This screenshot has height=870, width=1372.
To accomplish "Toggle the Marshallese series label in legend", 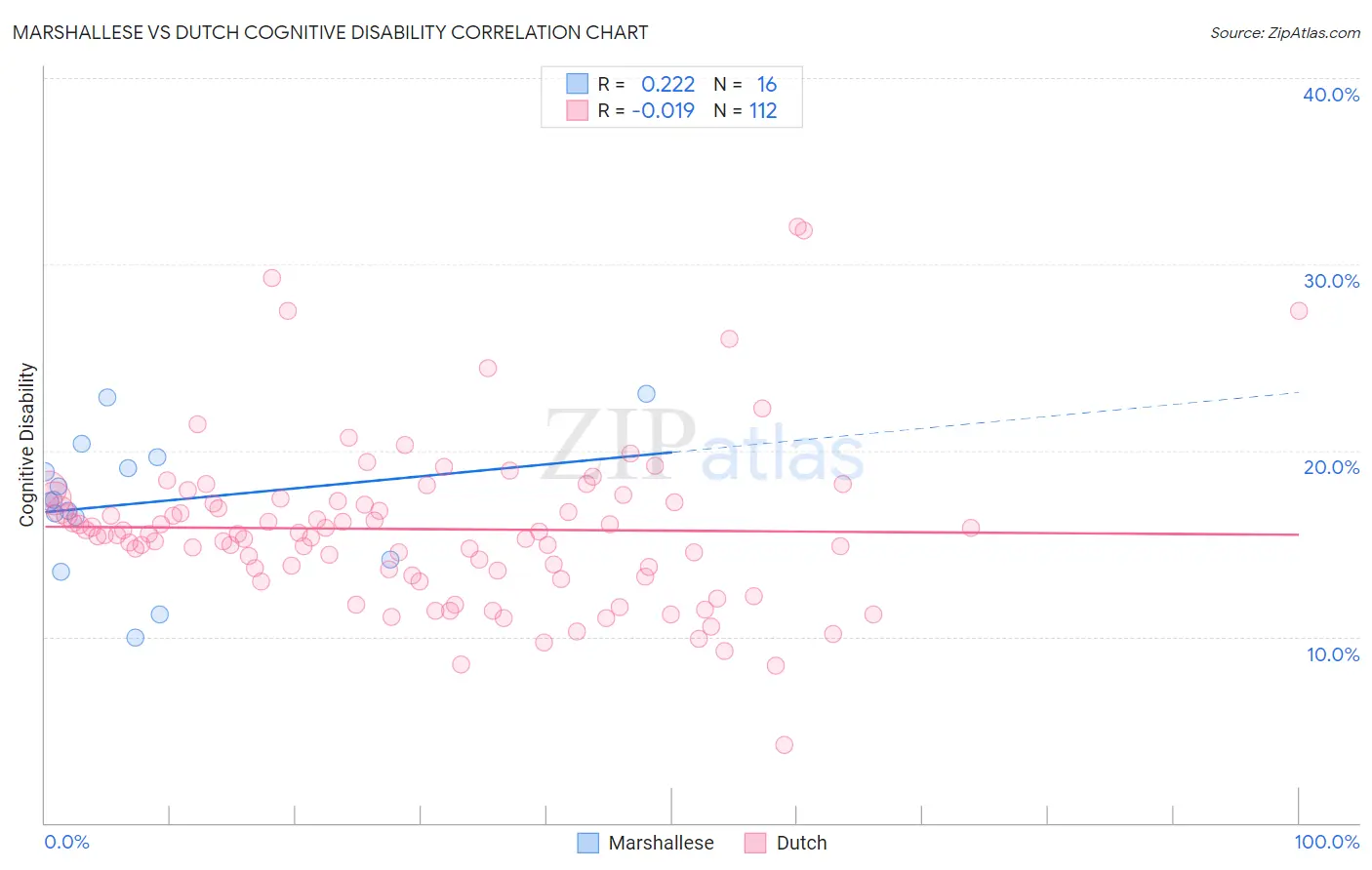I will pos(661,843).
